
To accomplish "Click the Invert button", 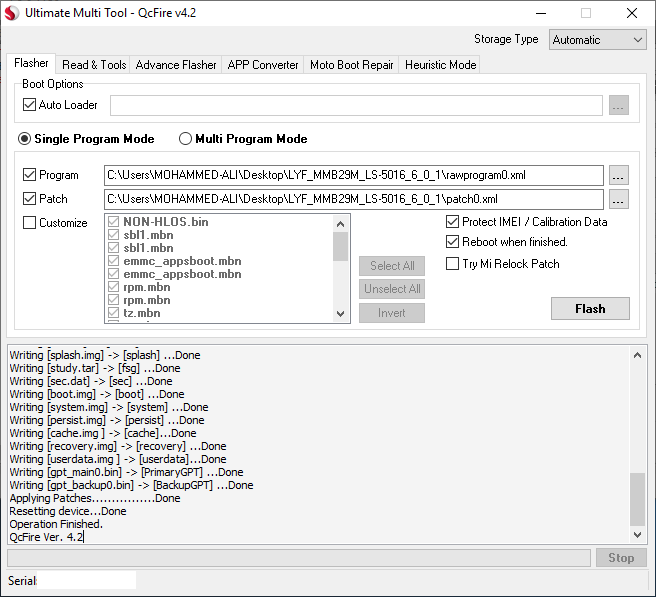I will click(x=392, y=313).
